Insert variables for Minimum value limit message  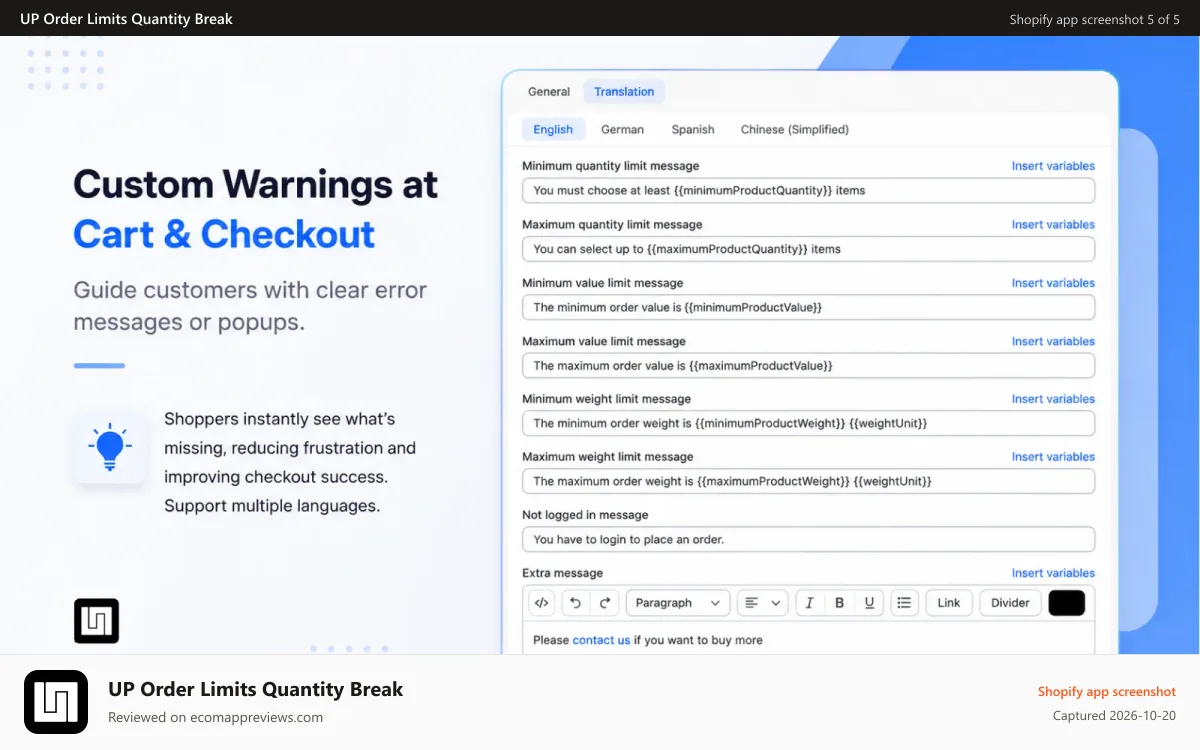tap(1053, 283)
